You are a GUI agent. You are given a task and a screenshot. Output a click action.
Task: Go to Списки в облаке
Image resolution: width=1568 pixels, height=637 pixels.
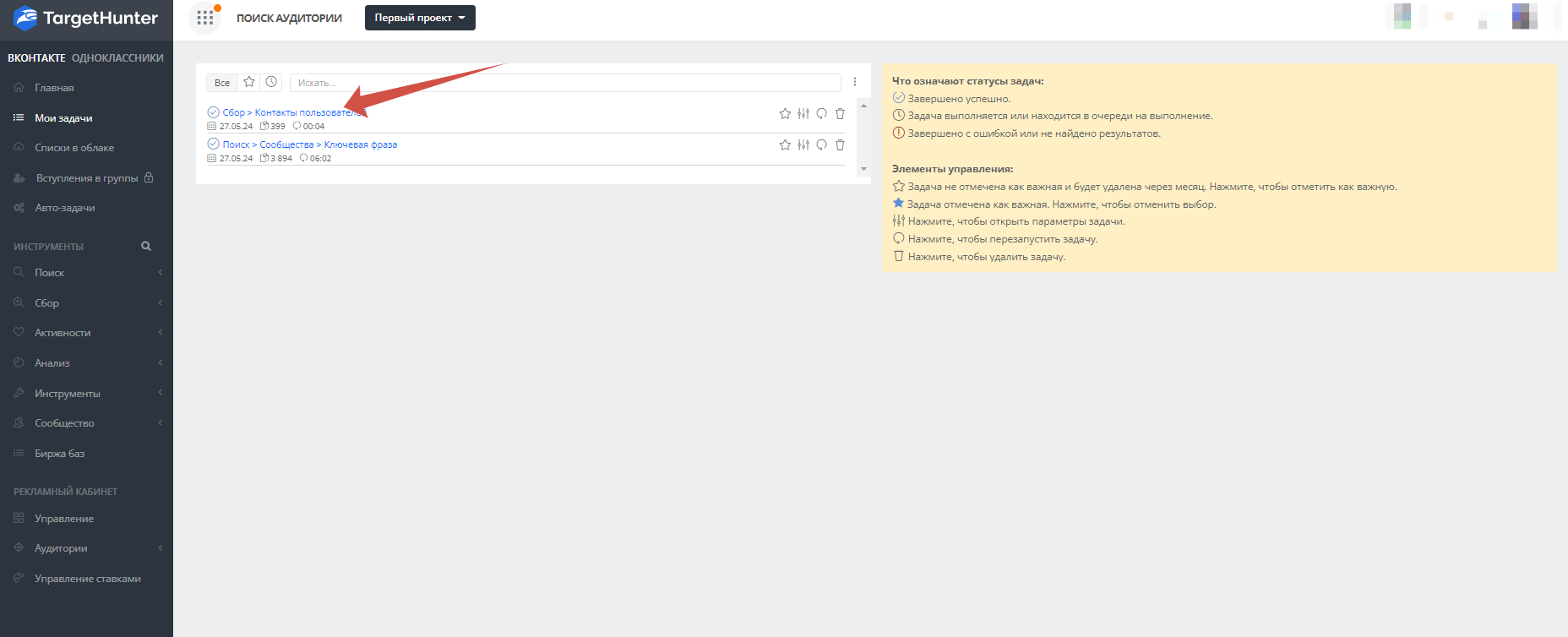[x=74, y=148]
